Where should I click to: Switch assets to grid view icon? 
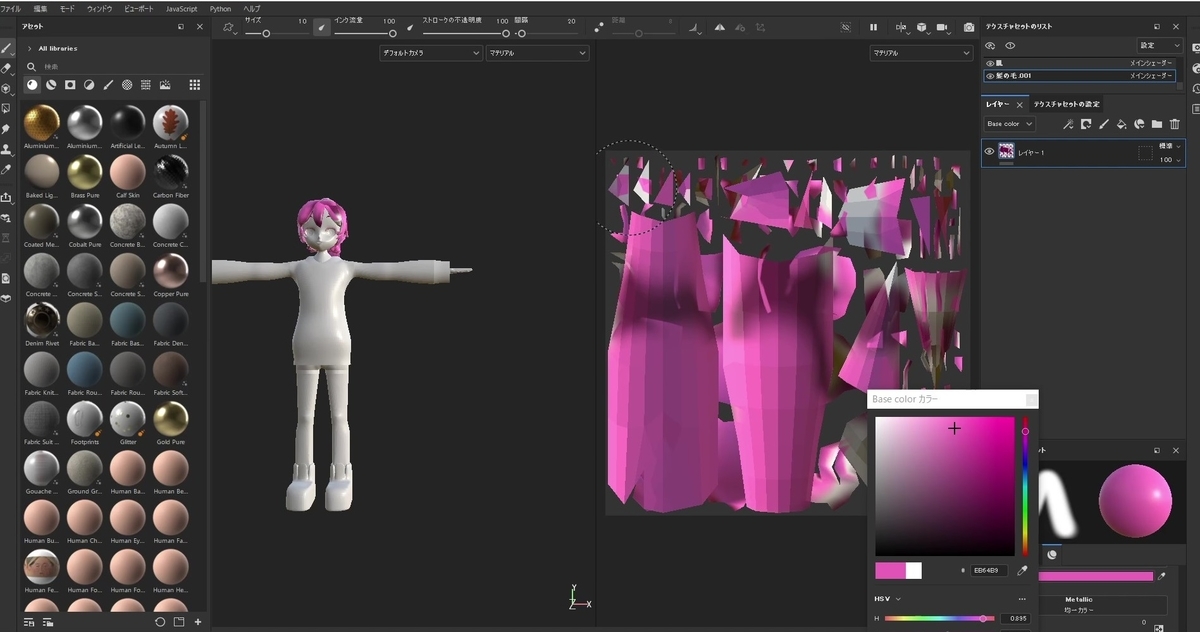coord(194,85)
